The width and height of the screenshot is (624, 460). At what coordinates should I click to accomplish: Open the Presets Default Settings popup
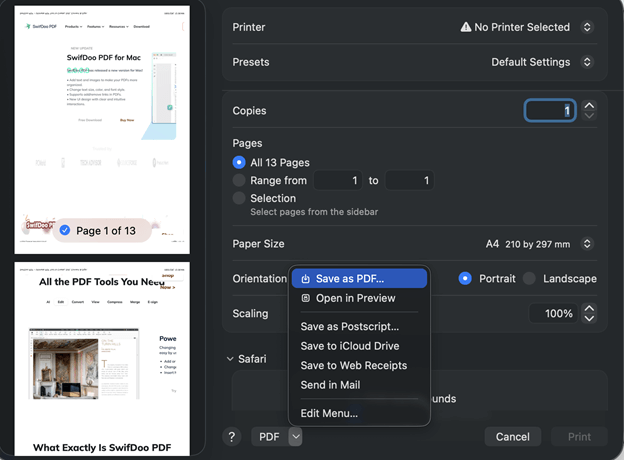tap(587, 62)
